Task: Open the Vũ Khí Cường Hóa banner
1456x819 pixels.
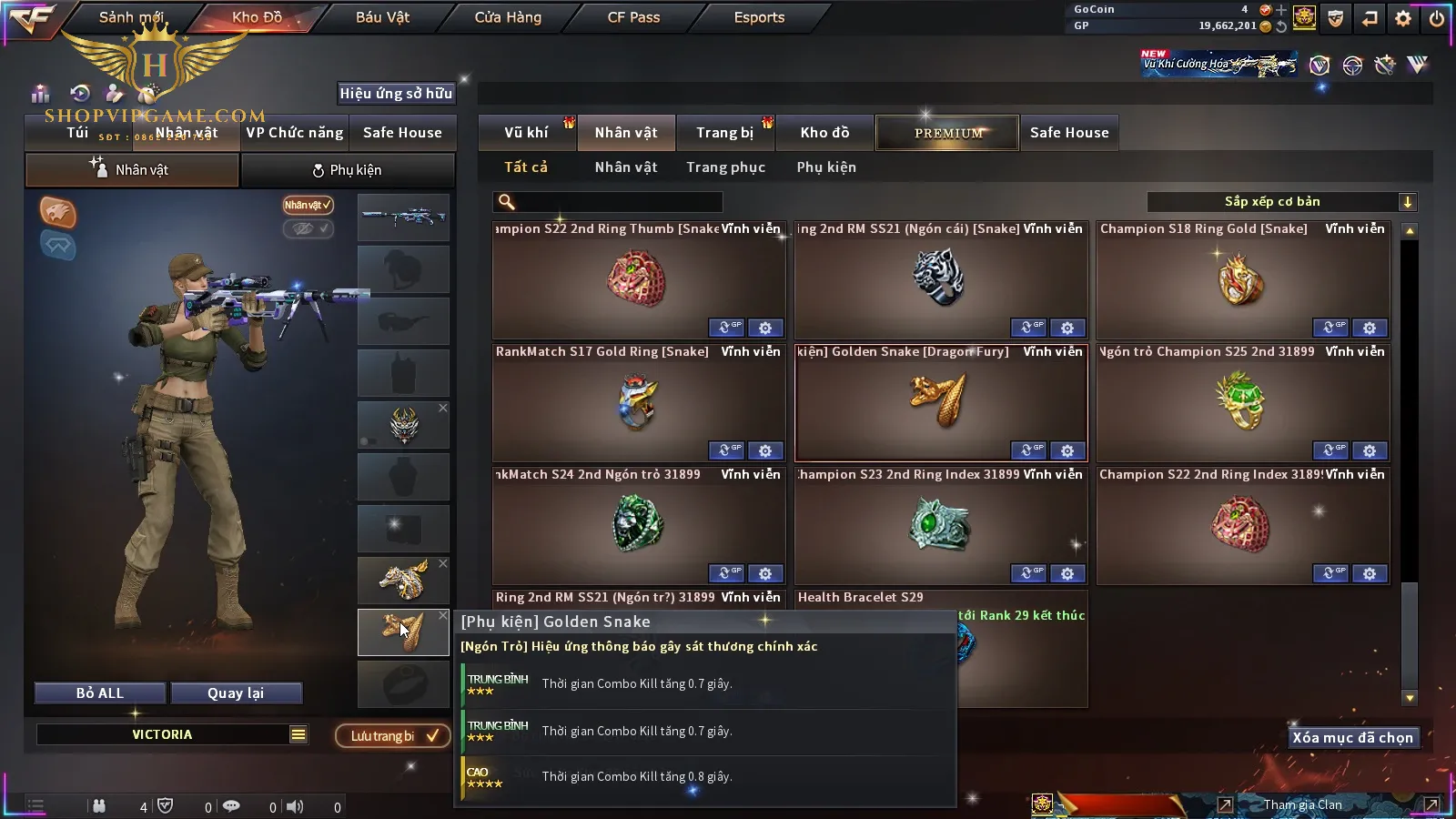Action: coord(1218,63)
